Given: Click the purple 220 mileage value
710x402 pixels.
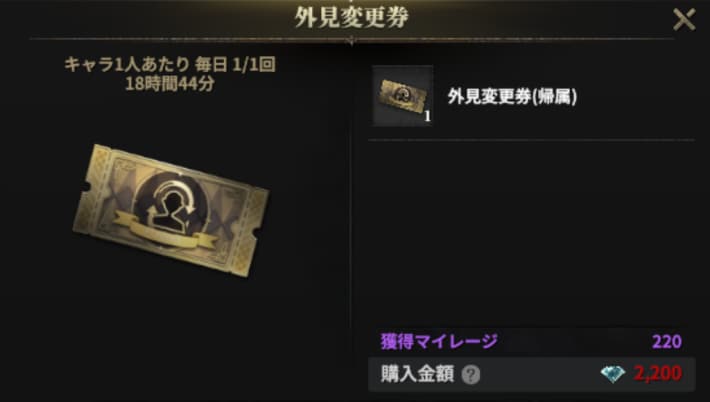Looking at the screenshot, I should click(x=667, y=341).
